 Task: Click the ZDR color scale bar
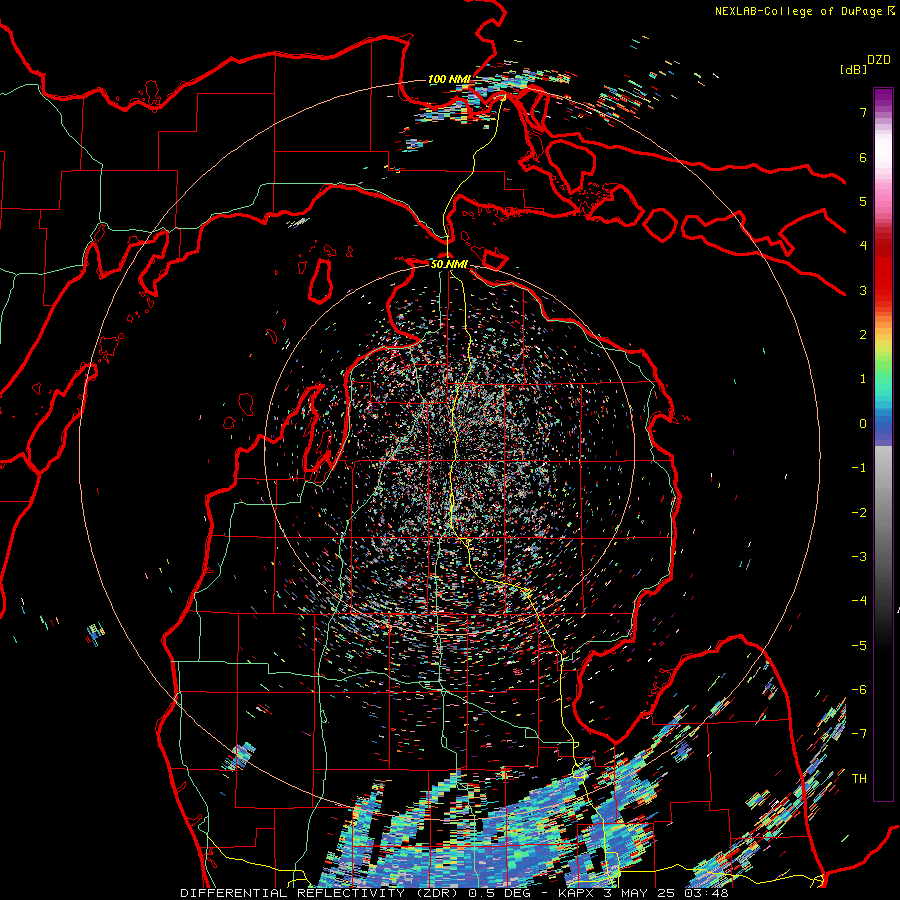click(x=883, y=444)
